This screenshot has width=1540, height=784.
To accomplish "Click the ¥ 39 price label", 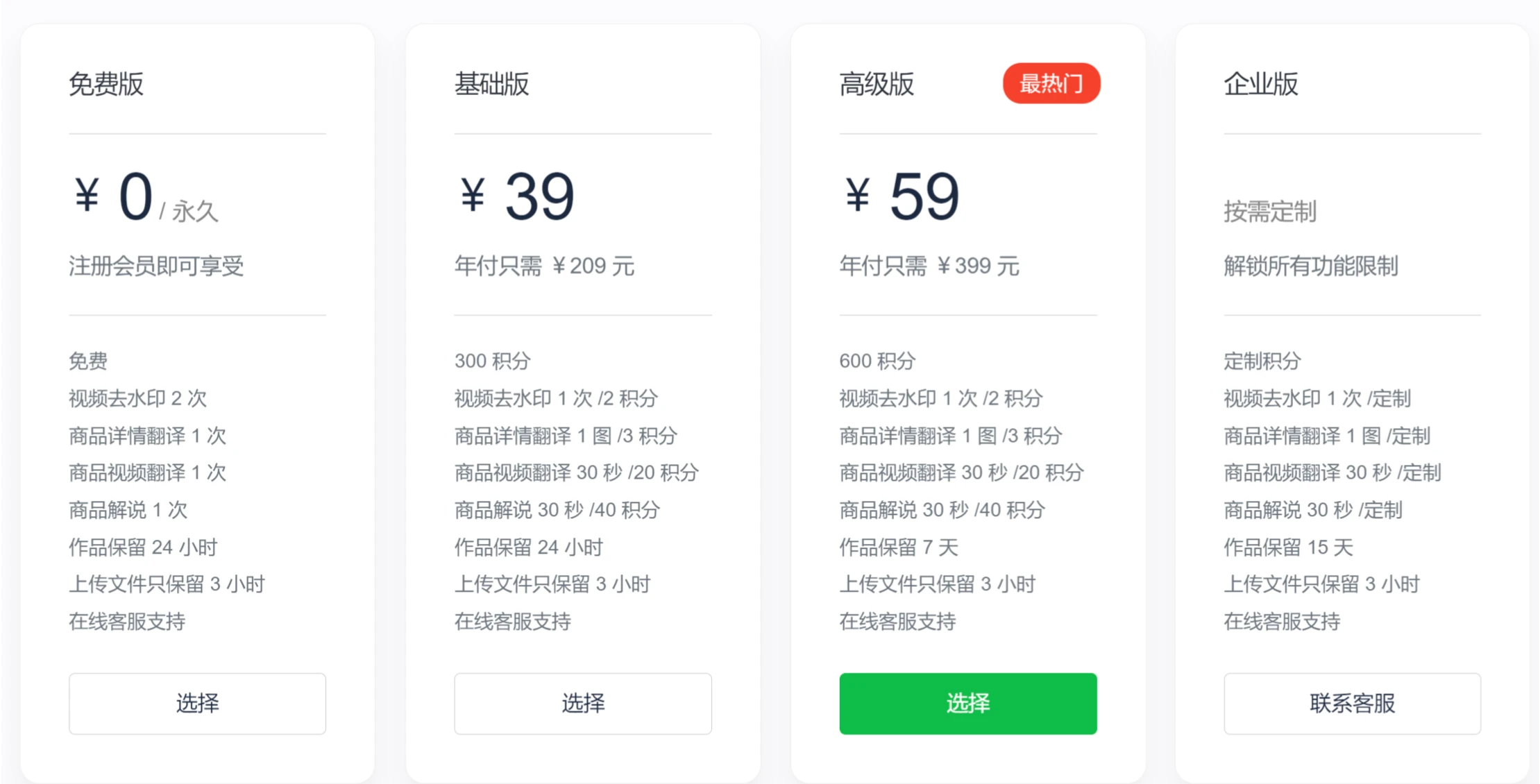I will coord(514,196).
